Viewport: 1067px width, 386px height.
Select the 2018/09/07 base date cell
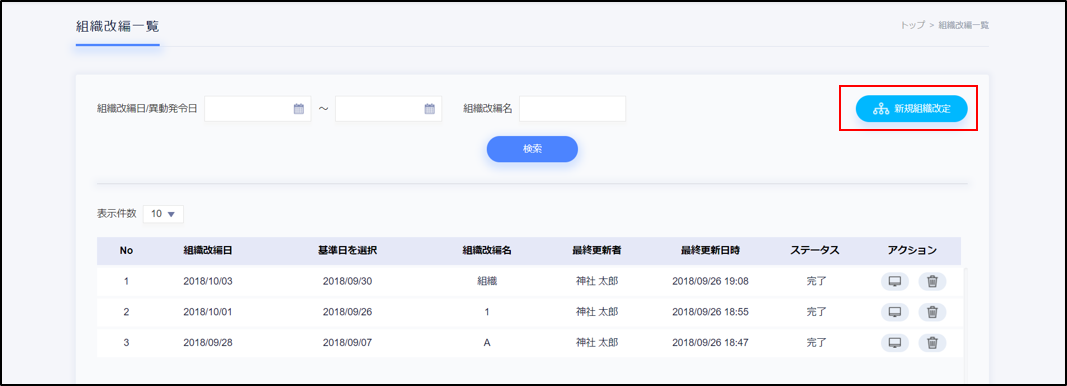click(347, 342)
